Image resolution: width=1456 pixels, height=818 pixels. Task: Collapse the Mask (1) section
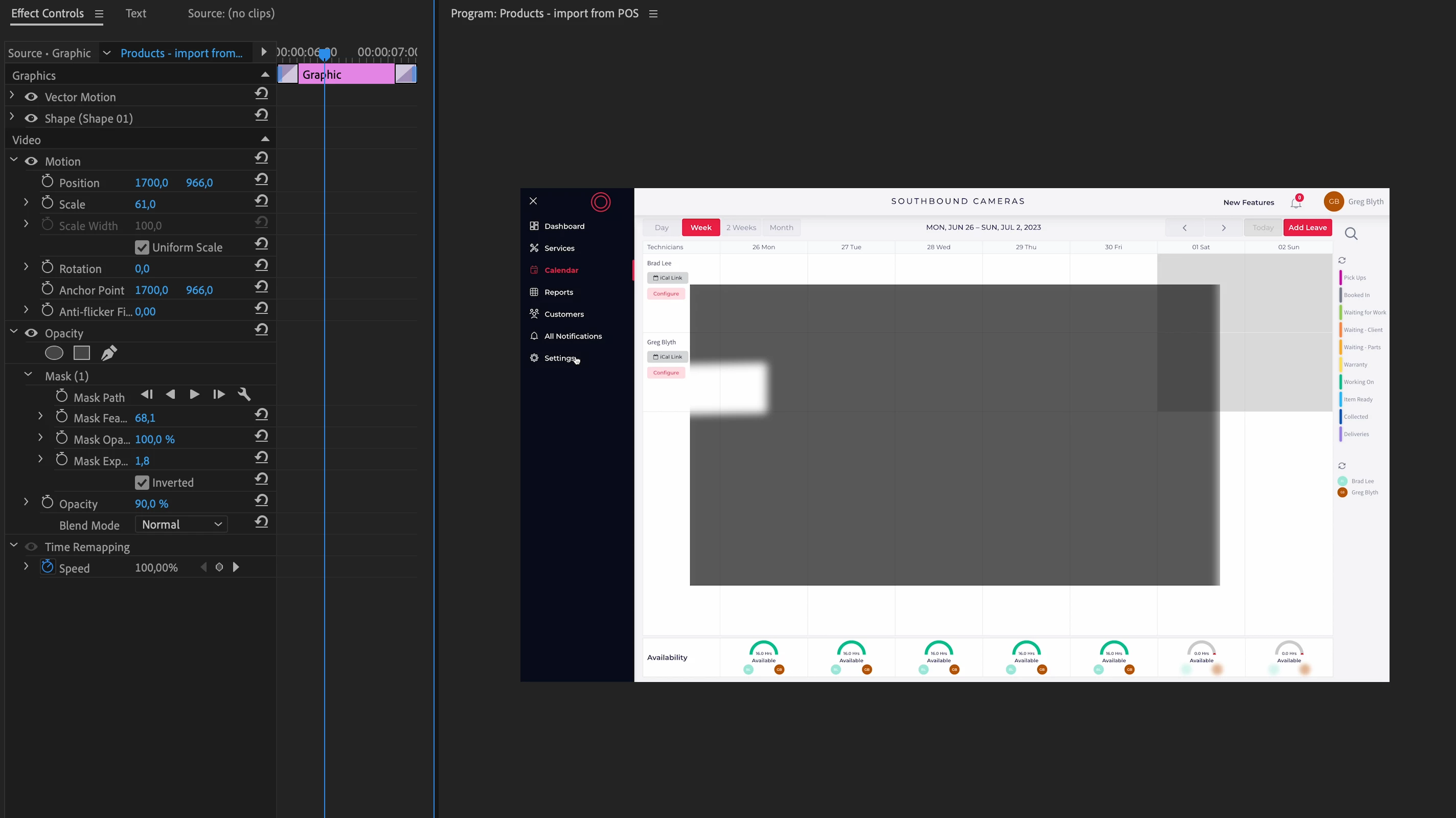28,375
